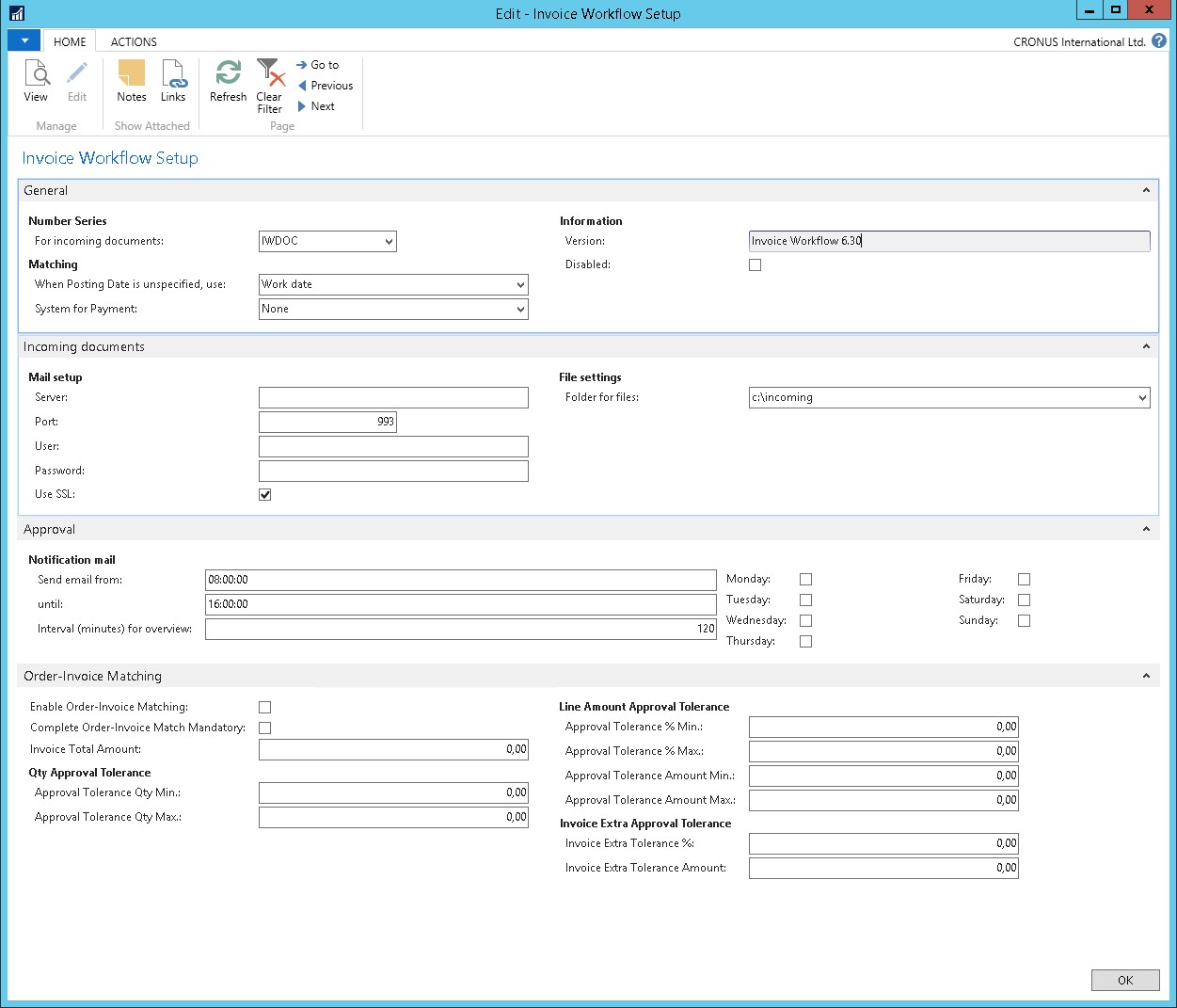Click Go to in Page group

pos(317,65)
